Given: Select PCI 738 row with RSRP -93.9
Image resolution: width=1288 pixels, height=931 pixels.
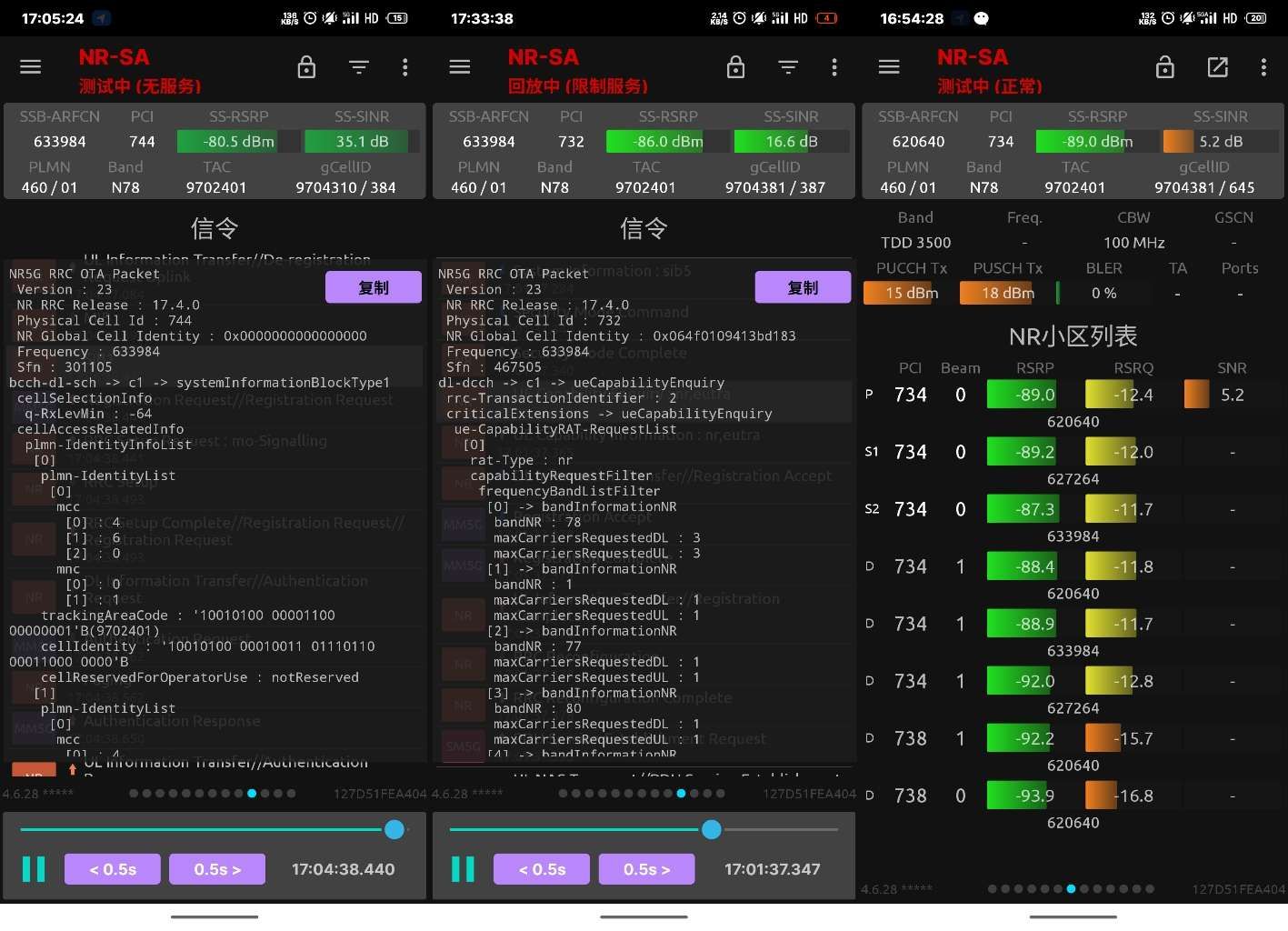Looking at the screenshot, I should click(x=1073, y=806).
